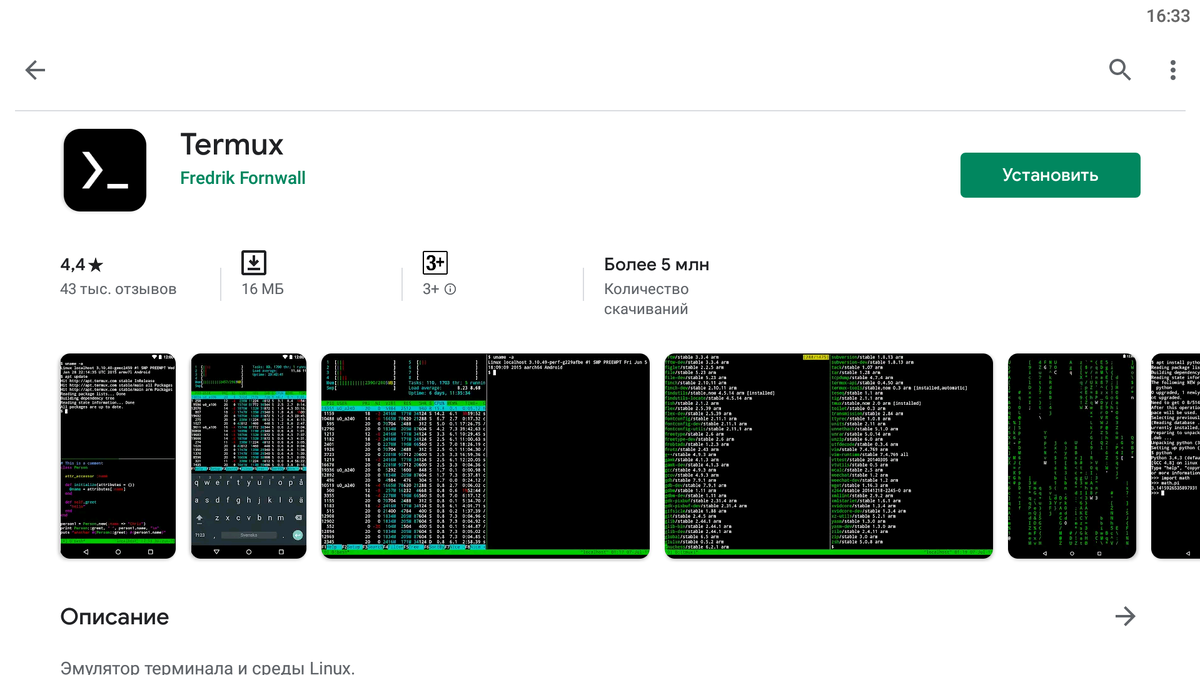
Task: Open search with the magnifier icon
Action: pos(1120,70)
